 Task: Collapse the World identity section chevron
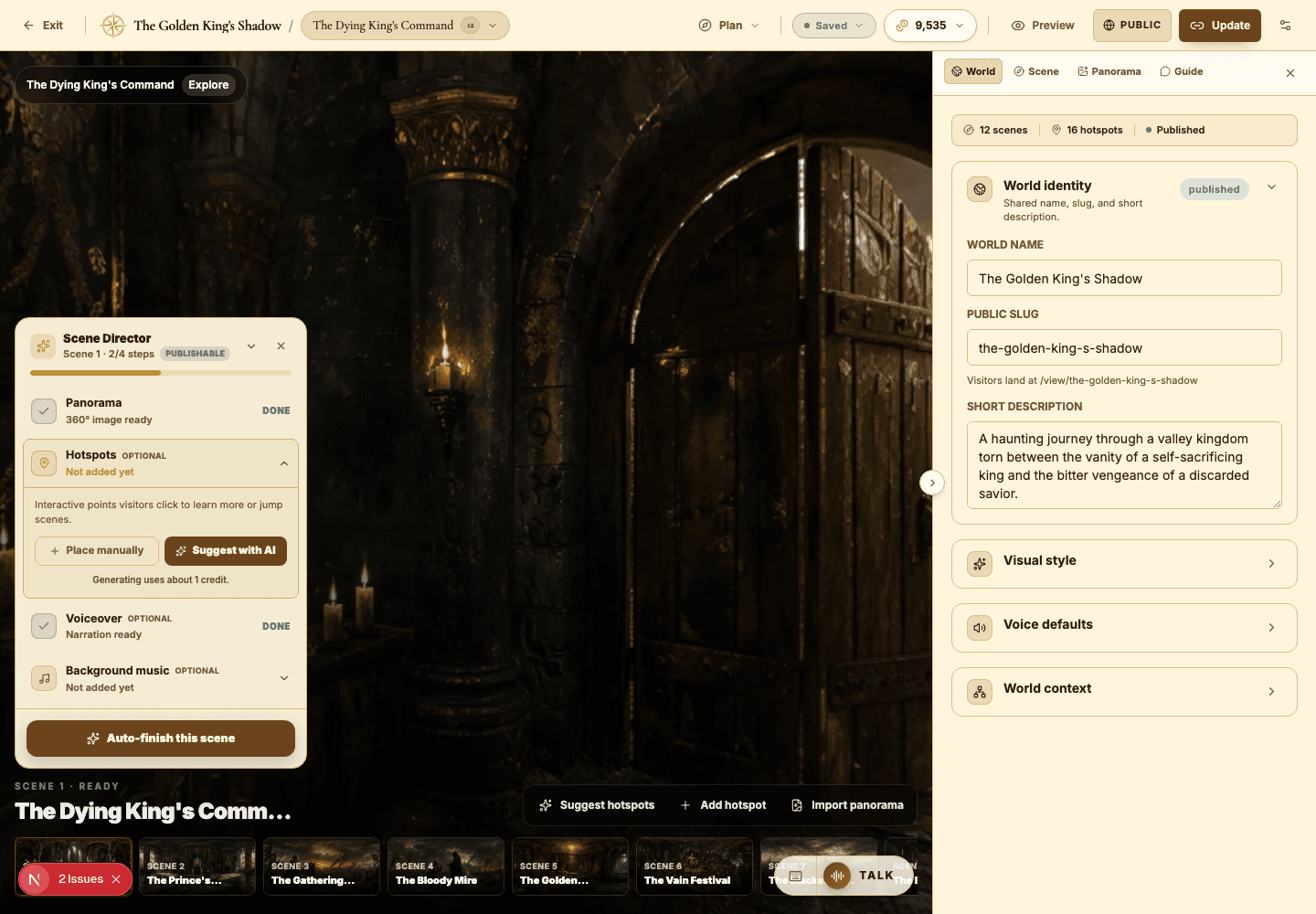click(1271, 187)
